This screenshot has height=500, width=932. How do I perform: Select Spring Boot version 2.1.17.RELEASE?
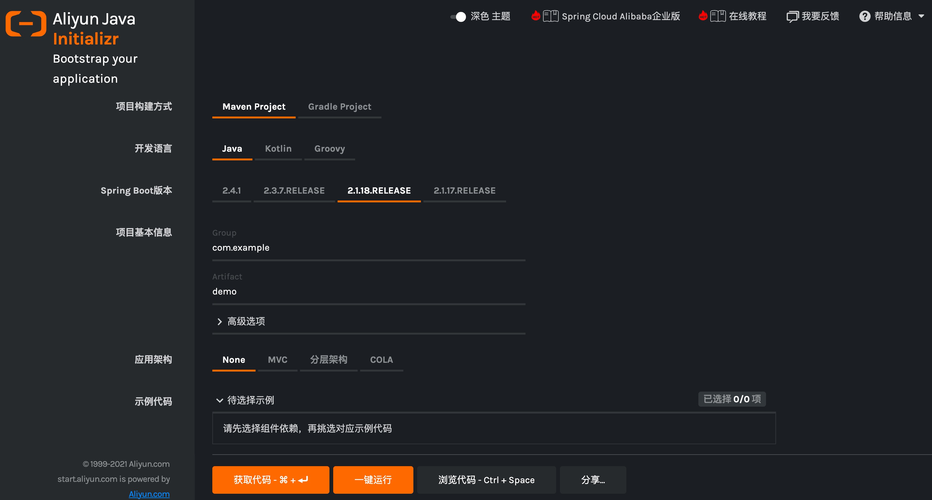(464, 191)
